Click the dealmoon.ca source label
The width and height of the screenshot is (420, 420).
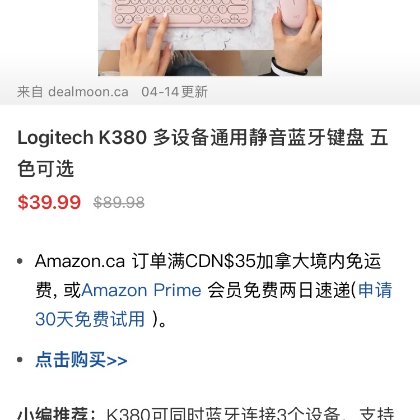point(88,92)
